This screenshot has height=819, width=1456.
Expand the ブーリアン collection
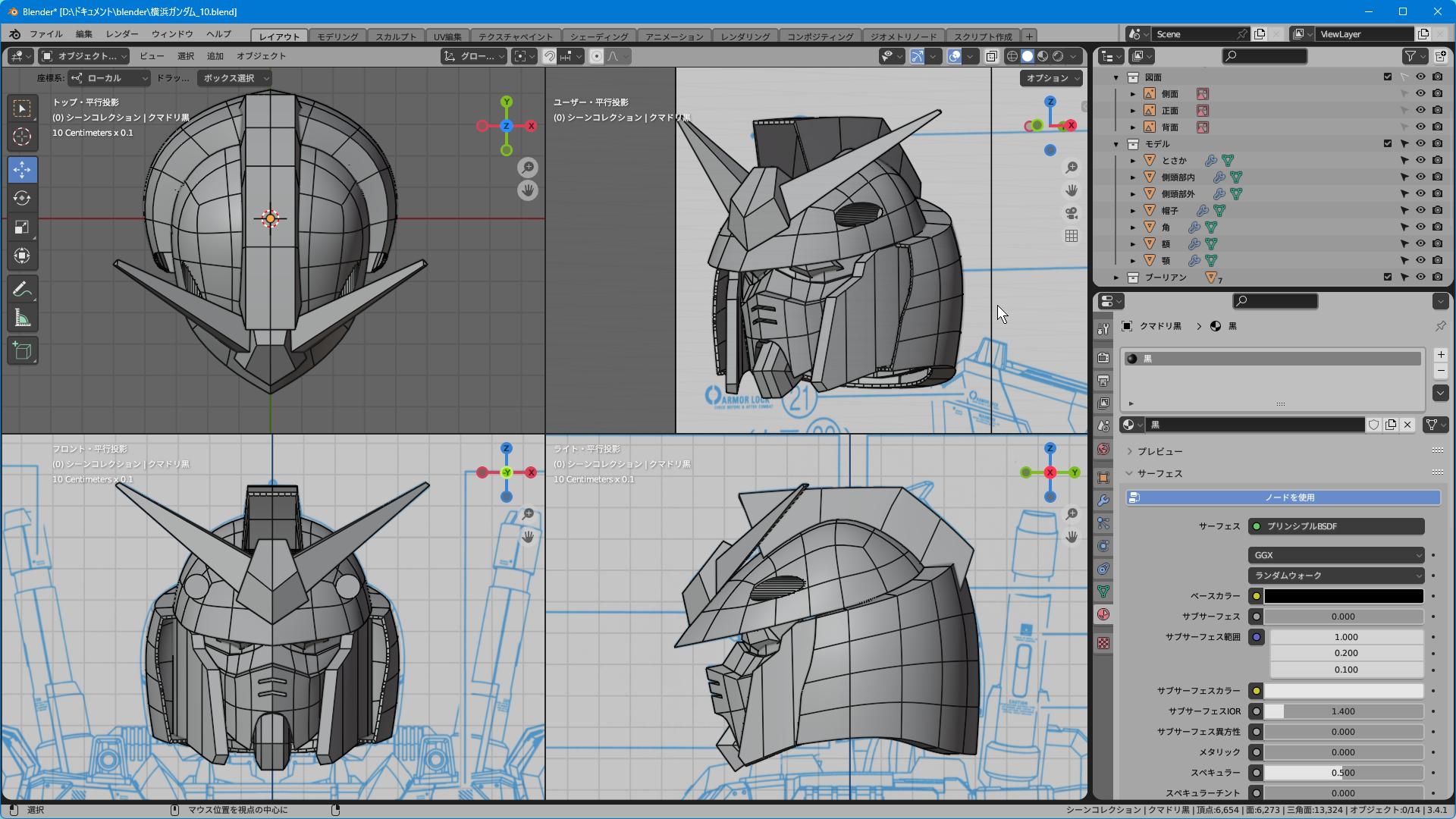[1116, 278]
